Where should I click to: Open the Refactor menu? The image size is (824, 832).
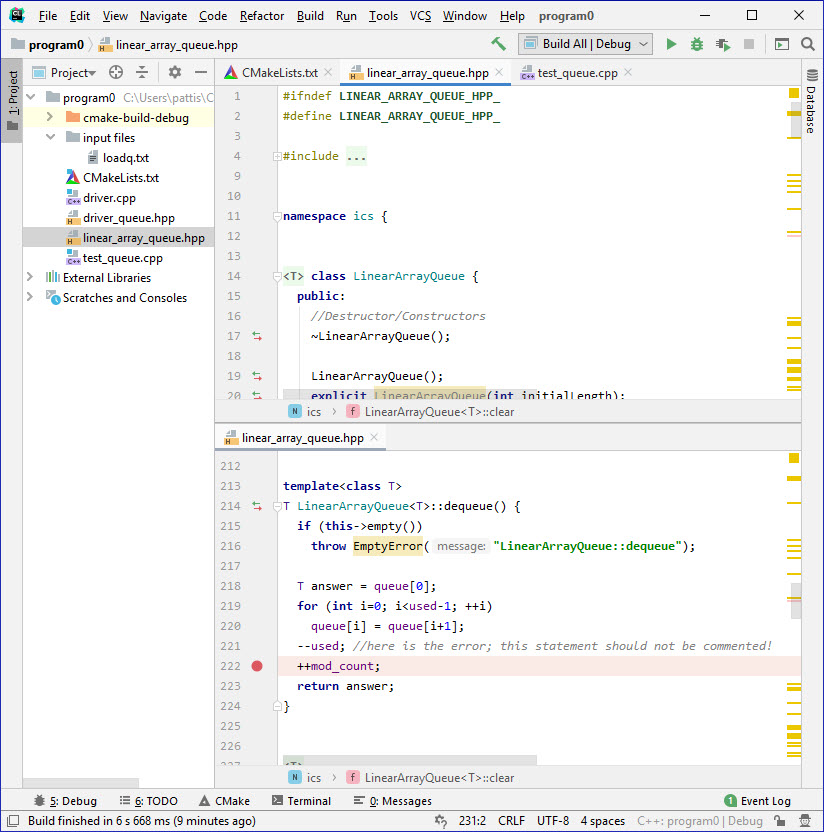(x=262, y=16)
